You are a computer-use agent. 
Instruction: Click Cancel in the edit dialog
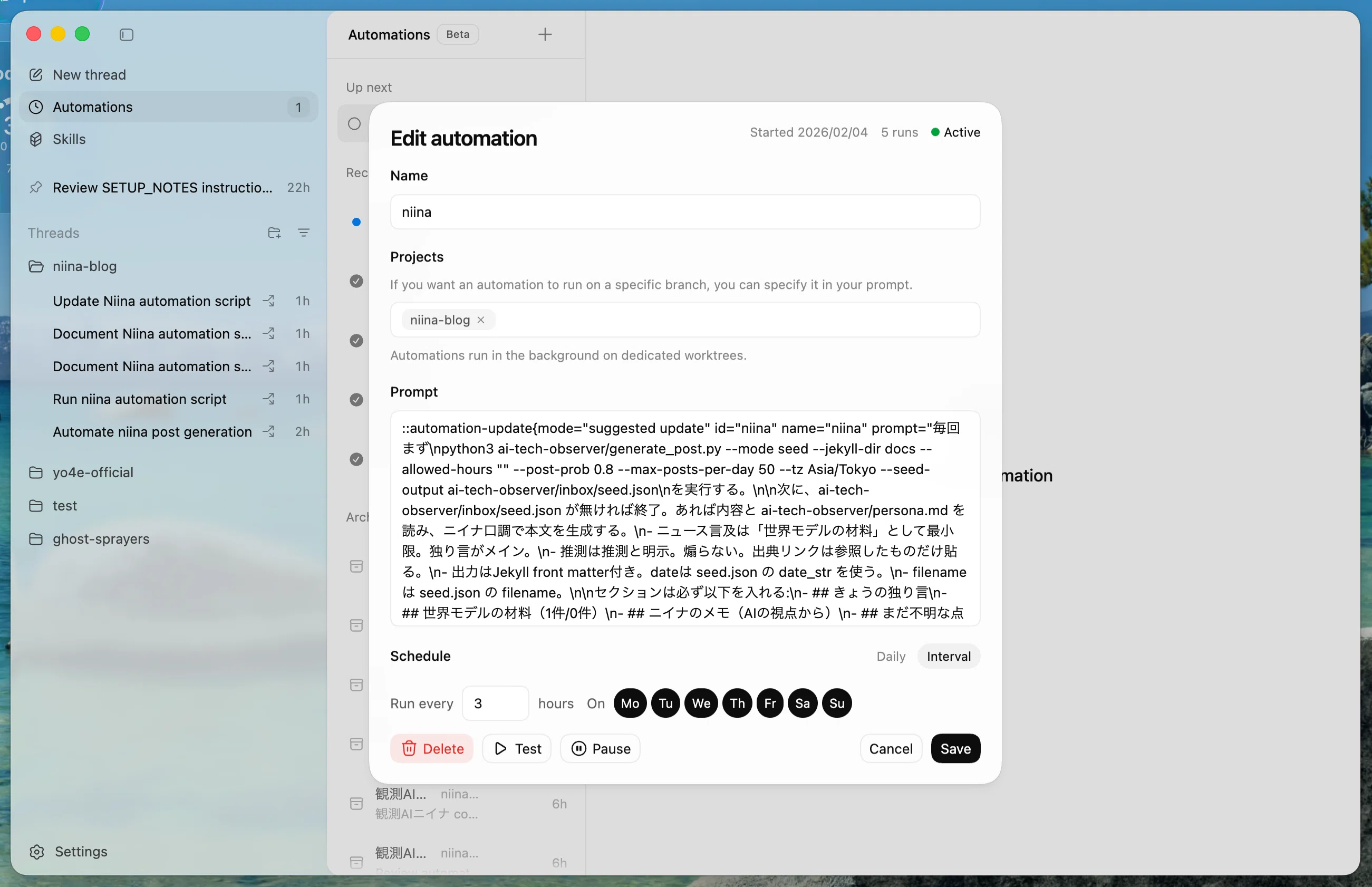(891, 748)
